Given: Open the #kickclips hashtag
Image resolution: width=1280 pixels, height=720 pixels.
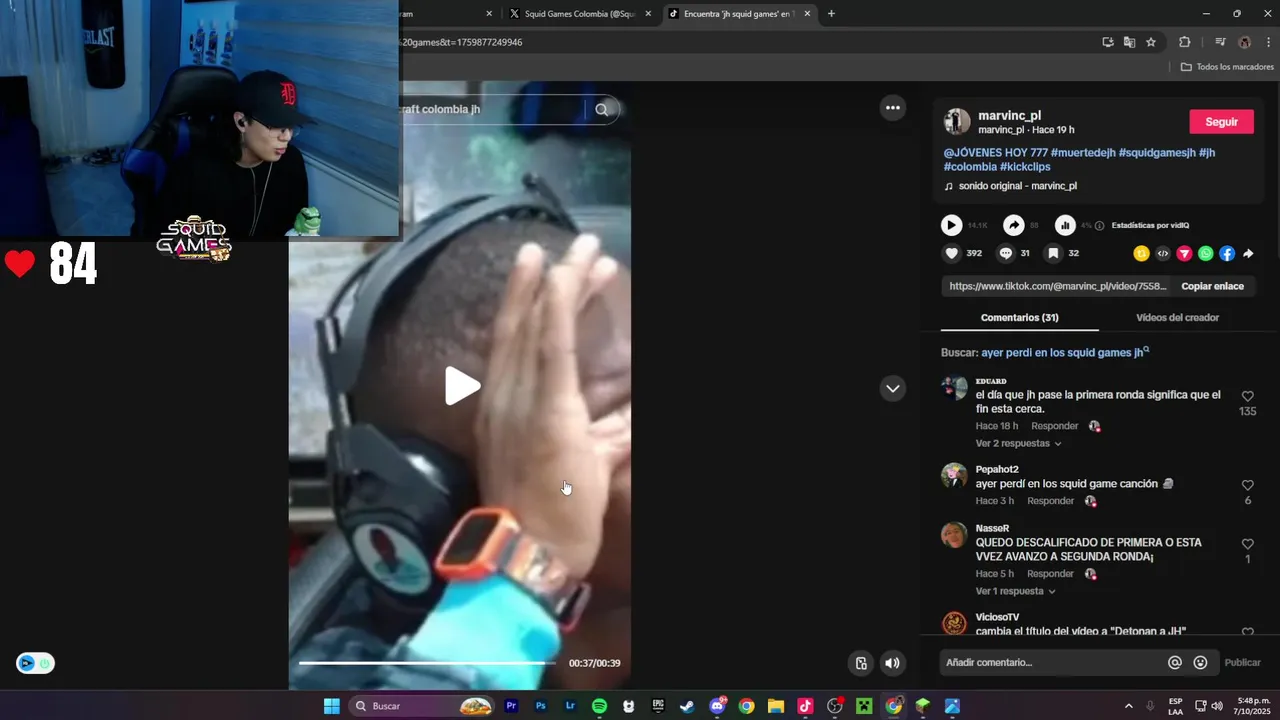Looking at the screenshot, I should coord(1025,167).
